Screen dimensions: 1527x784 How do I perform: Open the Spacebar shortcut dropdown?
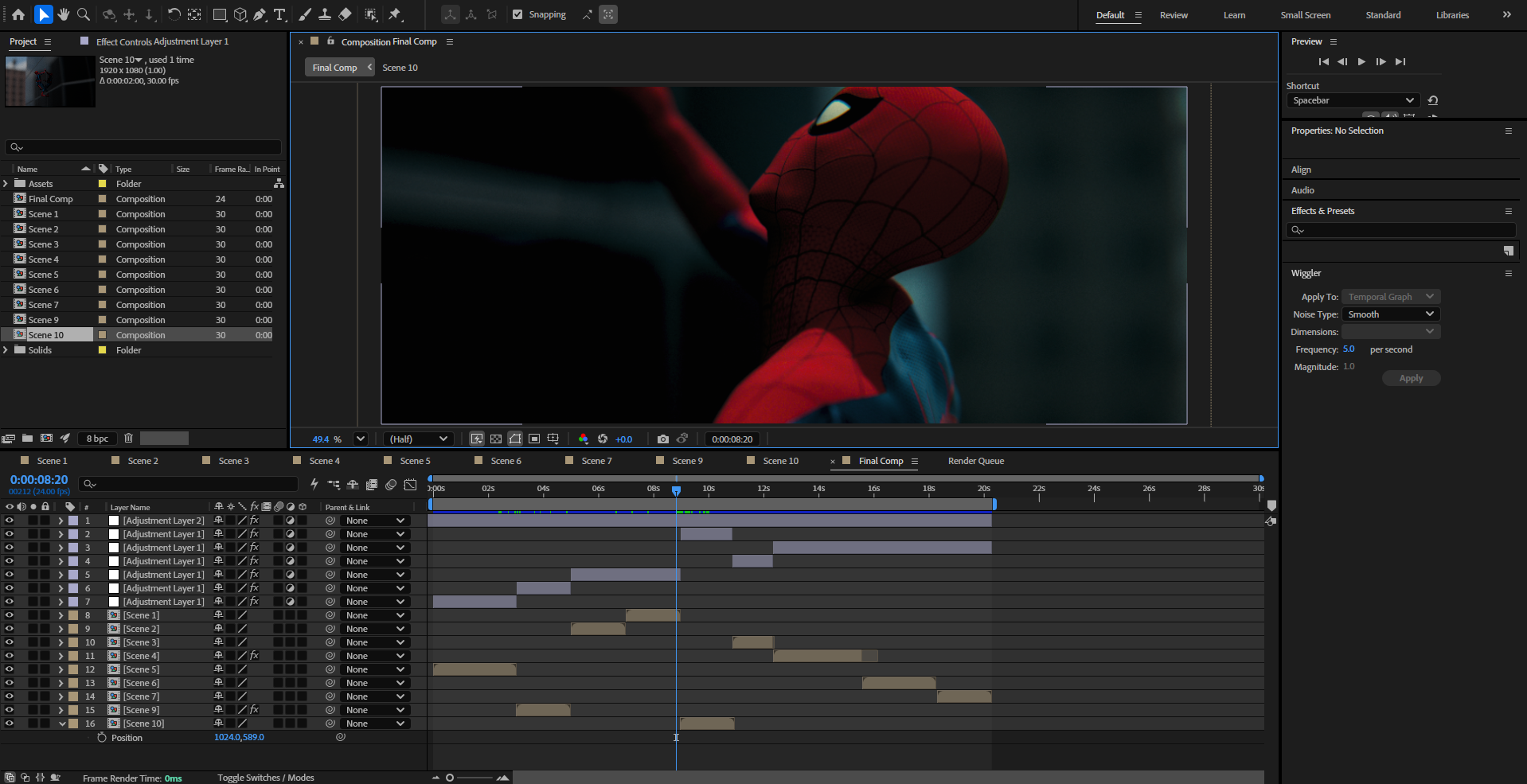coord(1353,100)
